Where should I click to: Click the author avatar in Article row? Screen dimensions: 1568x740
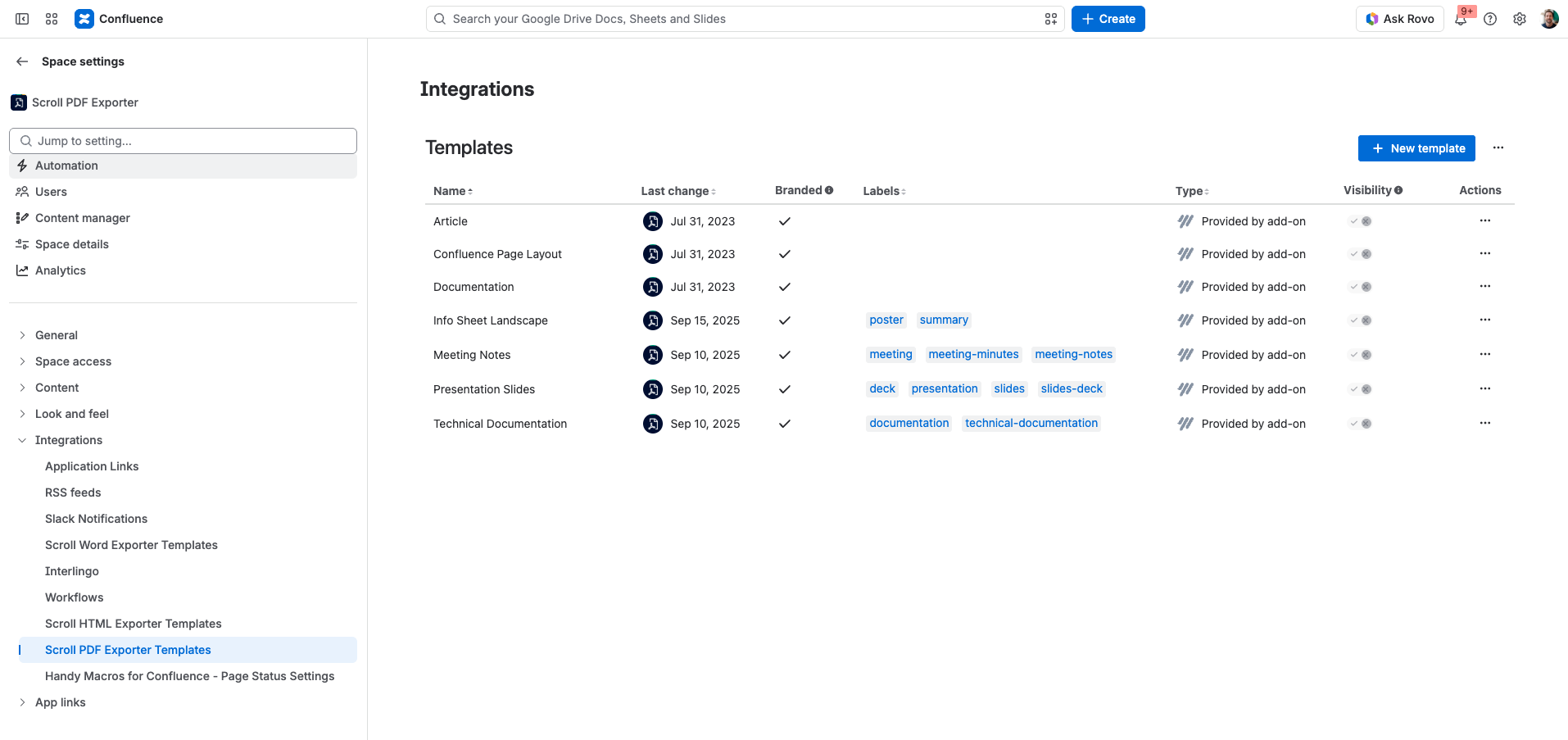[x=653, y=221]
